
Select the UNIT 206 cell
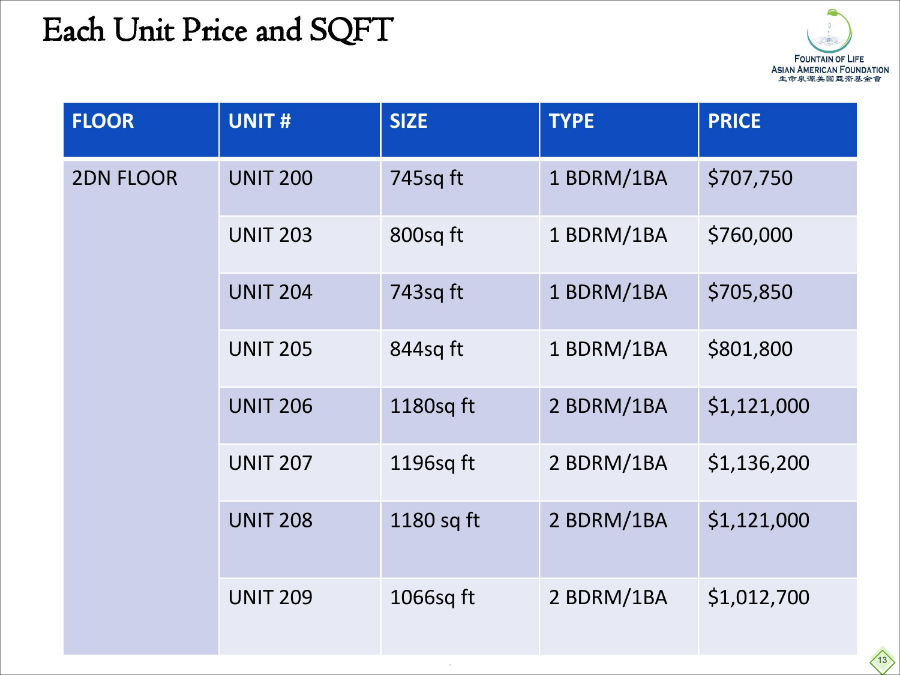click(300, 414)
